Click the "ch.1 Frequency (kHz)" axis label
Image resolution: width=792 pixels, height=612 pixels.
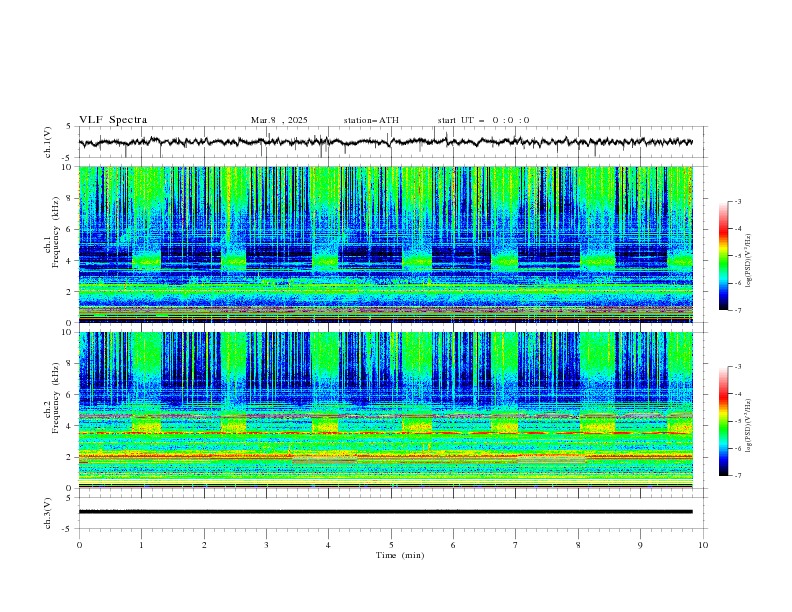52,234
